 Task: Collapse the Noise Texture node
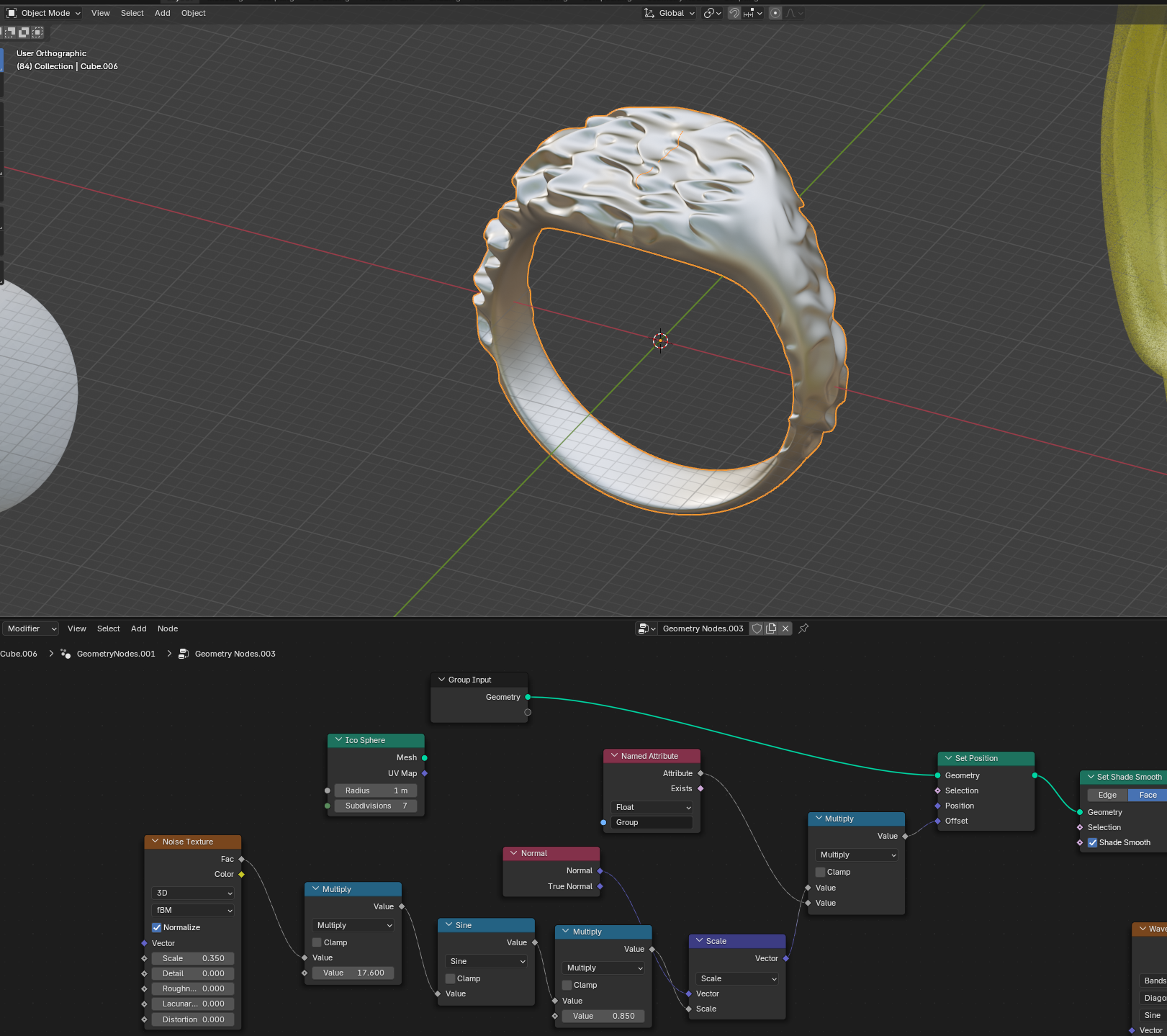(155, 842)
